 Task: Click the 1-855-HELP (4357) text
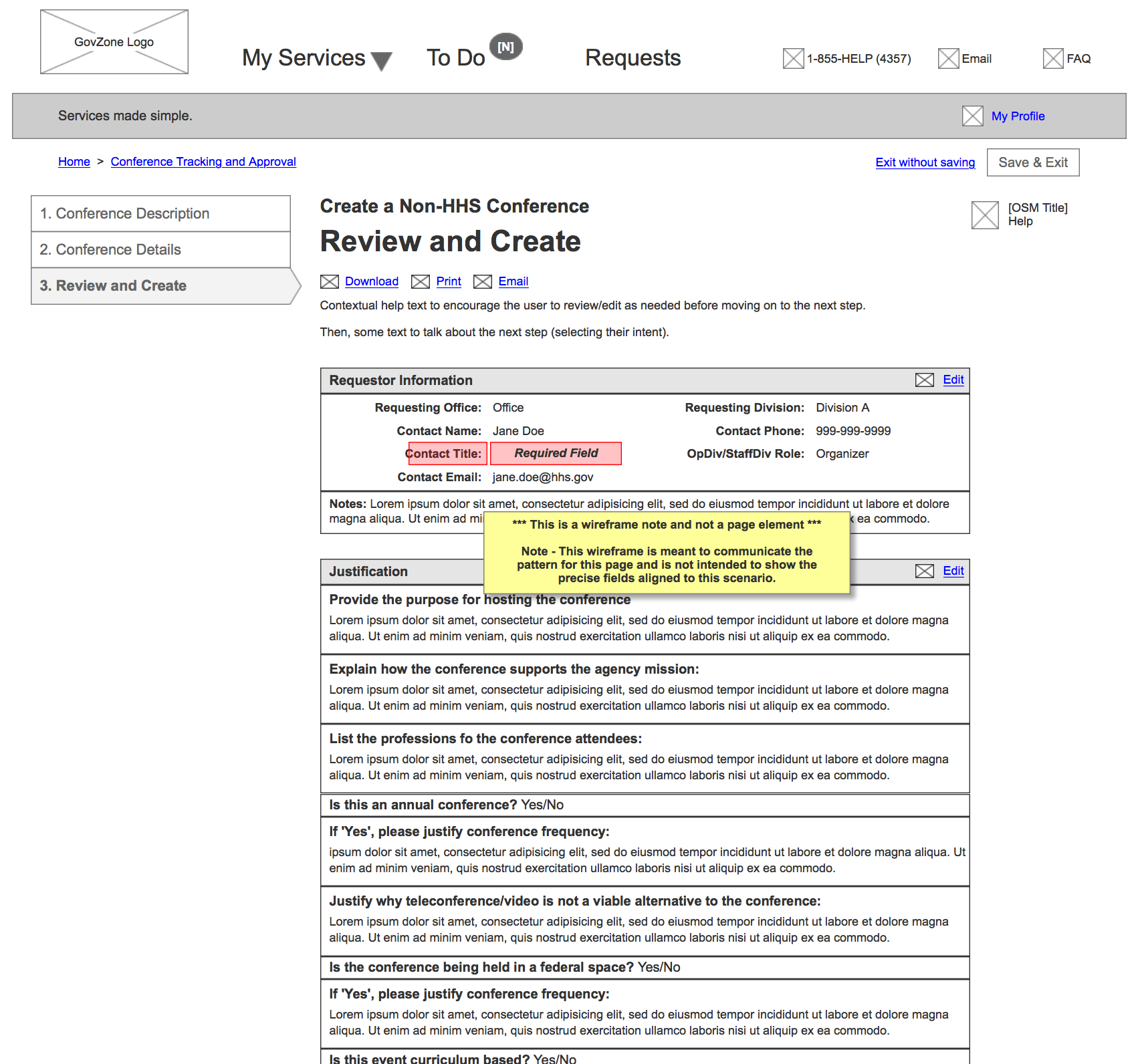coord(859,59)
